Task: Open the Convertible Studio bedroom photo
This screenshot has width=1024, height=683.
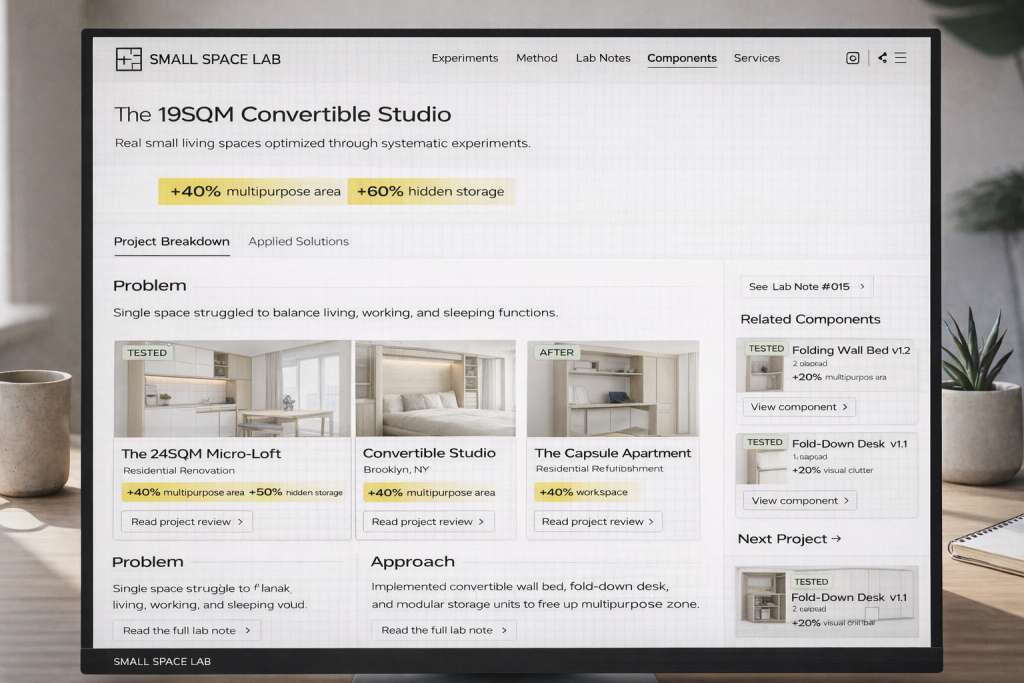Action: click(435, 388)
